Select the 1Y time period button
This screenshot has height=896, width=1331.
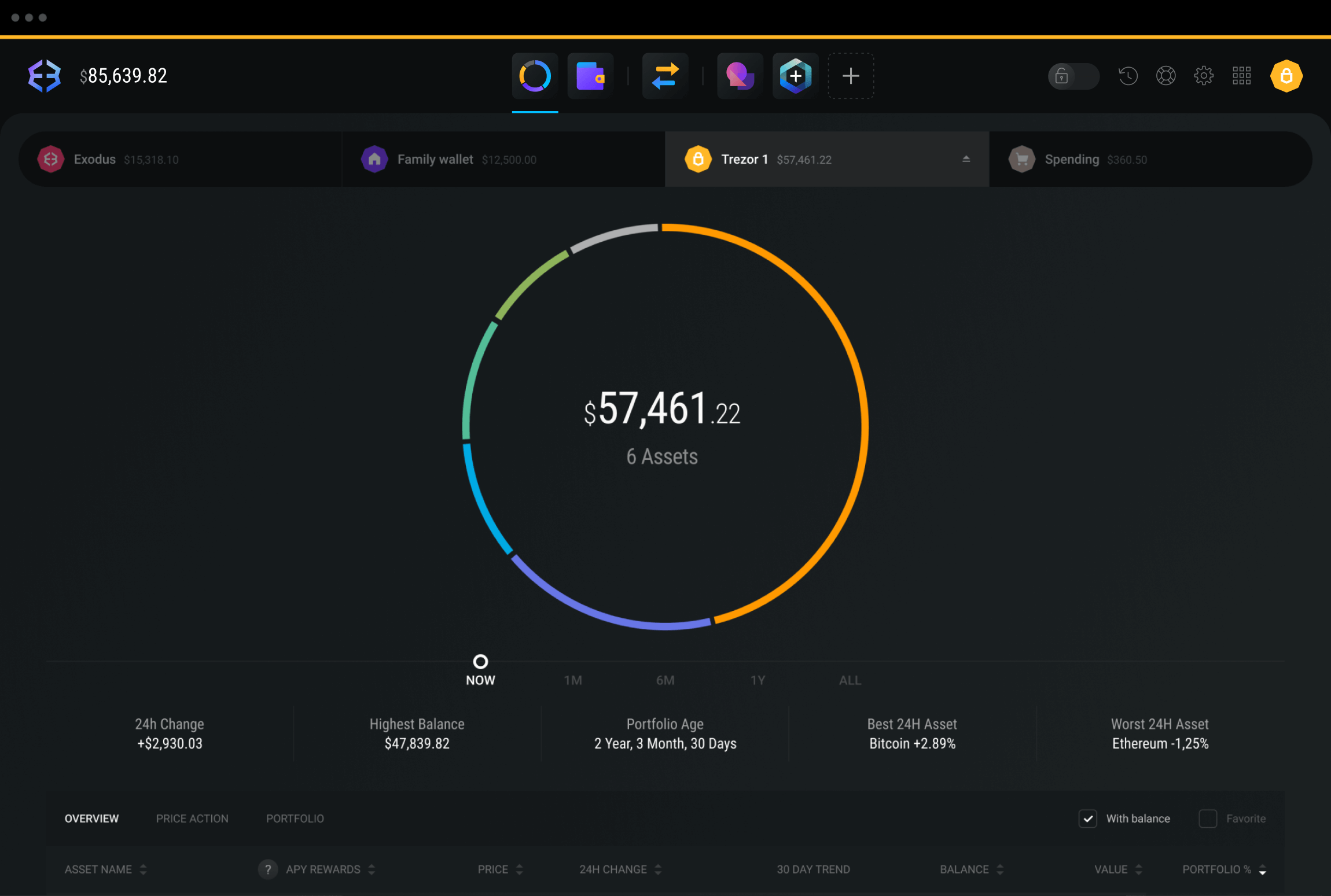click(757, 680)
